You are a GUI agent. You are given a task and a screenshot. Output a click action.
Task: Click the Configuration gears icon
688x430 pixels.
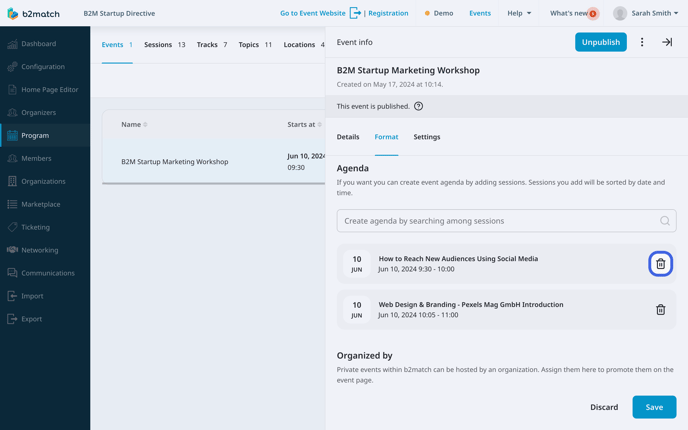[12, 67]
